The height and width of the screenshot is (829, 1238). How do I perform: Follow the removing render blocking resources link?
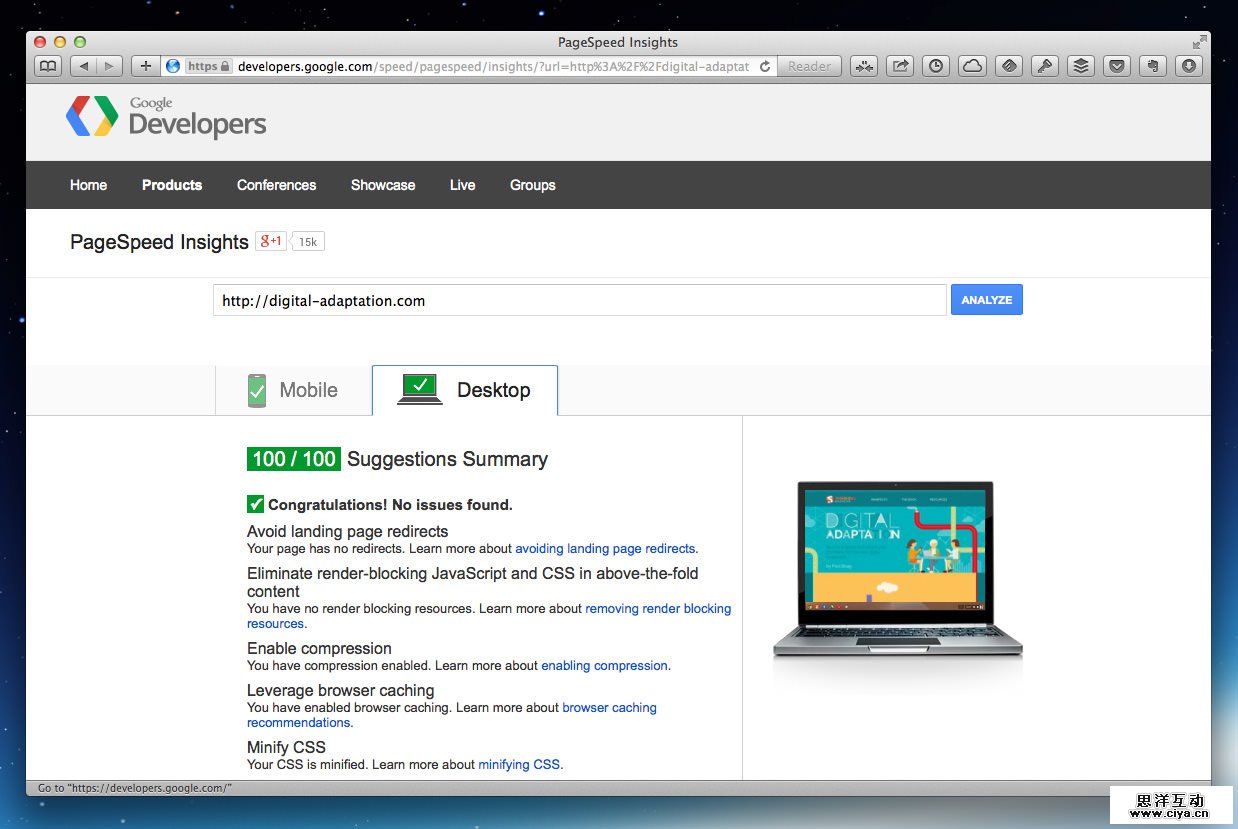tap(658, 609)
